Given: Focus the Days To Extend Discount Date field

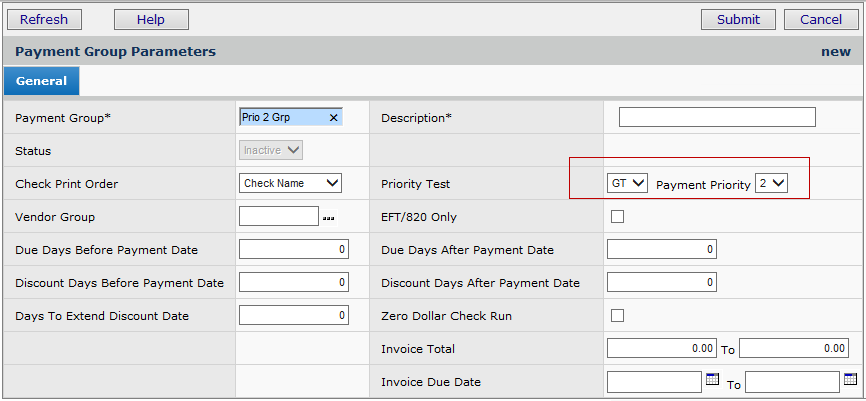Looking at the screenshot, I should point(294,316).
